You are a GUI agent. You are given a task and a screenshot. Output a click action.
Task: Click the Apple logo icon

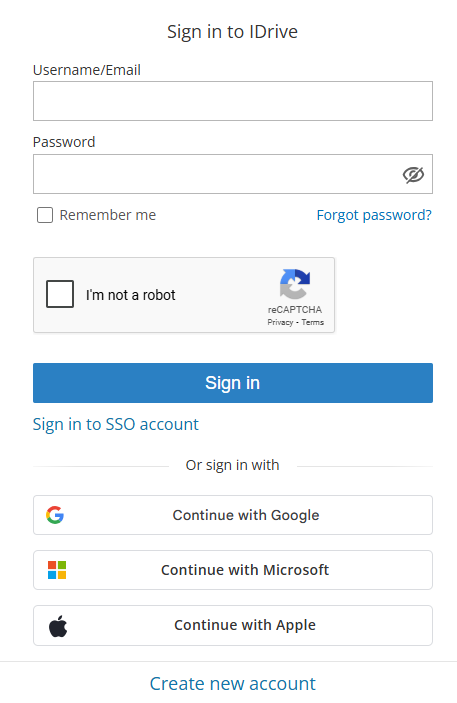click(x=58, y=626)
